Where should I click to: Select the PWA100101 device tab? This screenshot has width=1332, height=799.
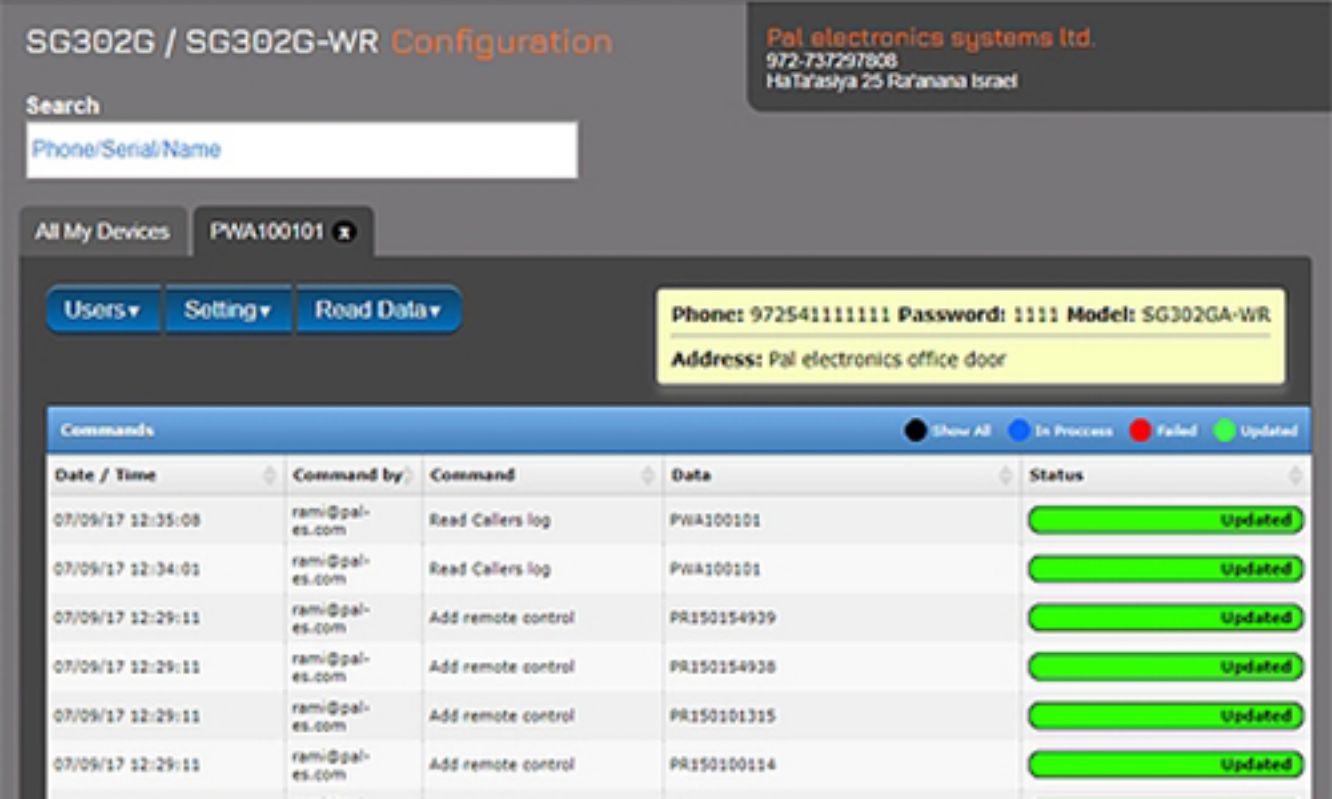tap(266, 232)
